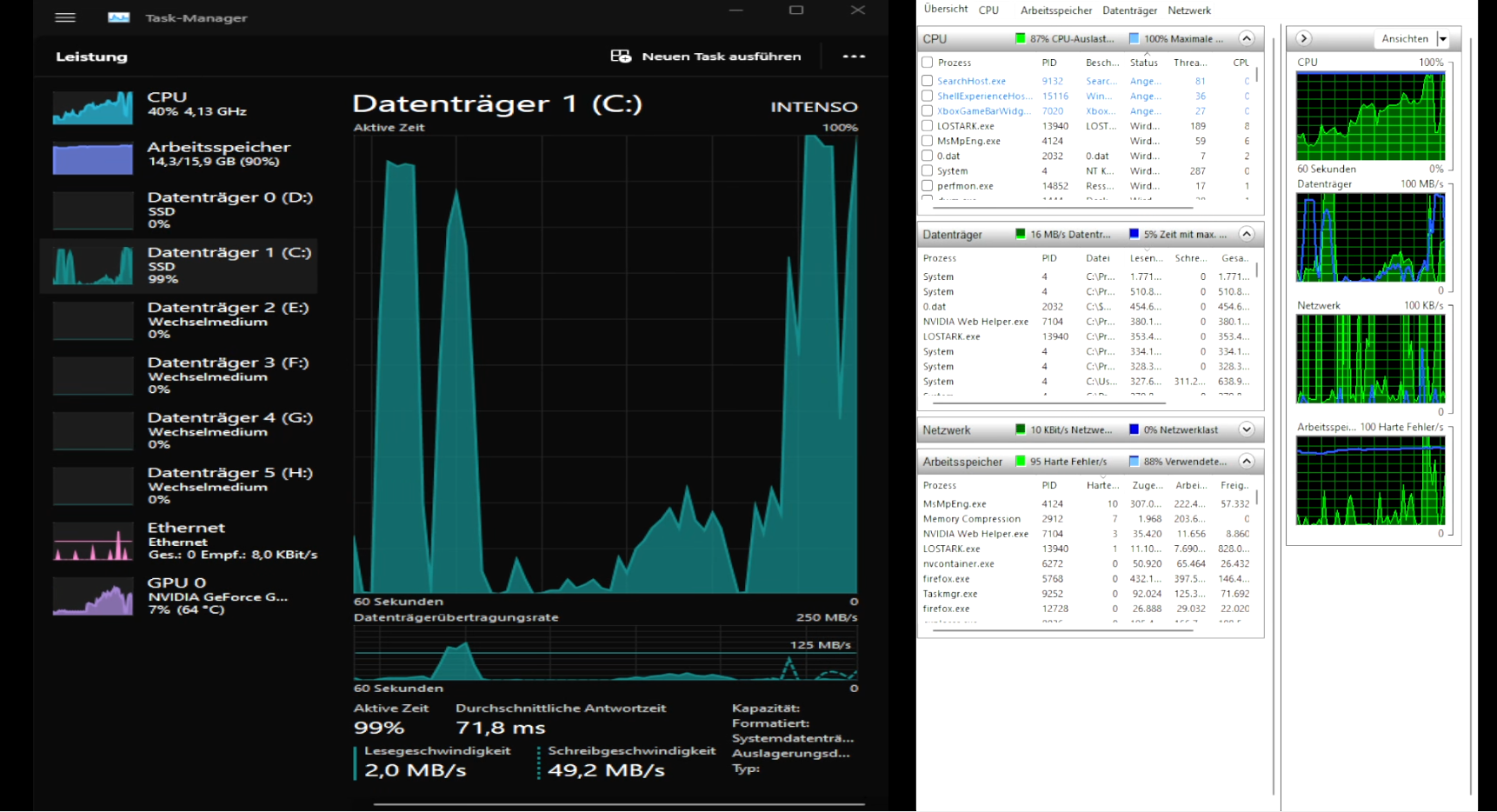Tick the XboxGameBarWidget process checkbox

click(x=928, y=110)
